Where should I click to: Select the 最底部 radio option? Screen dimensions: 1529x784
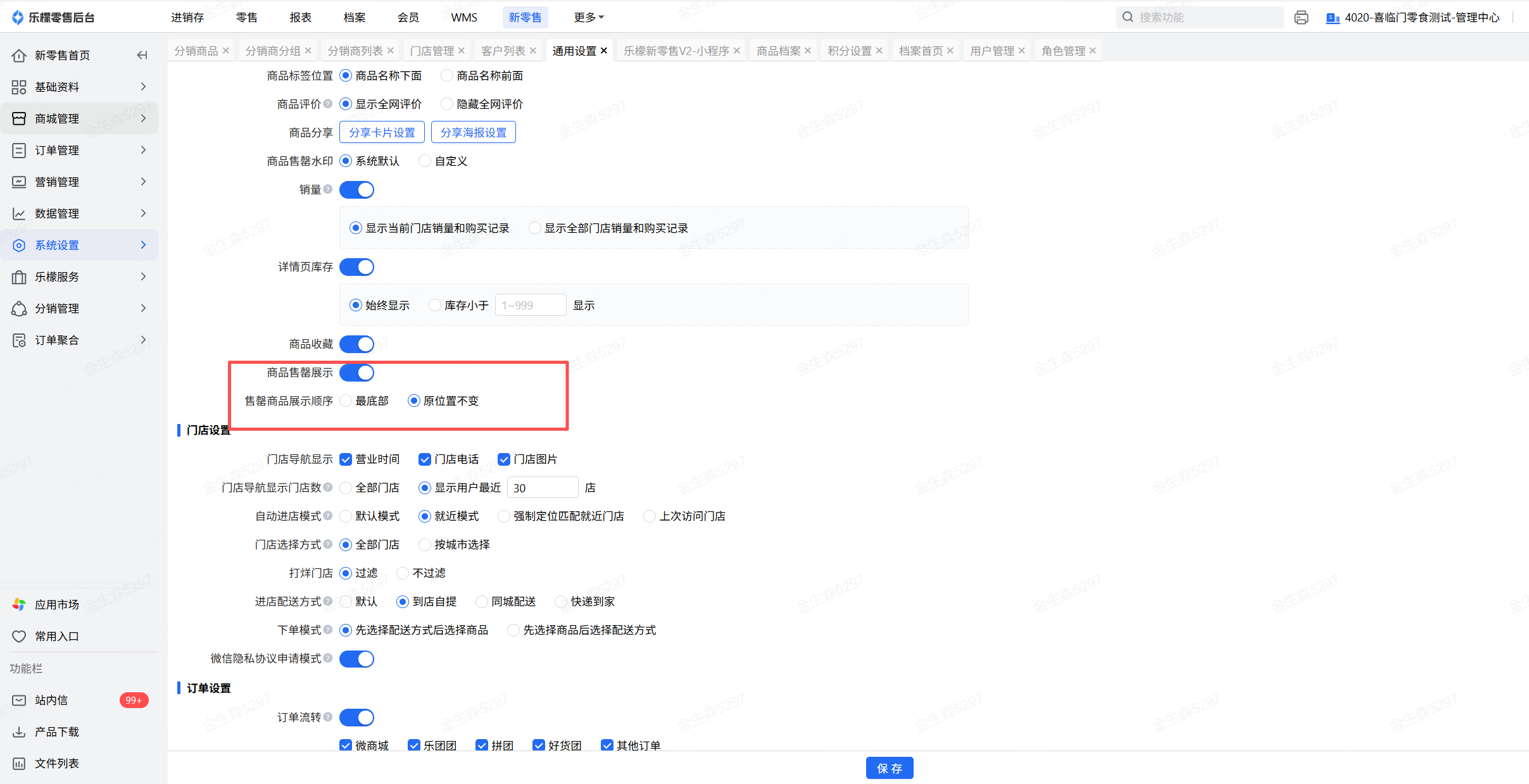tap(346, 401)
